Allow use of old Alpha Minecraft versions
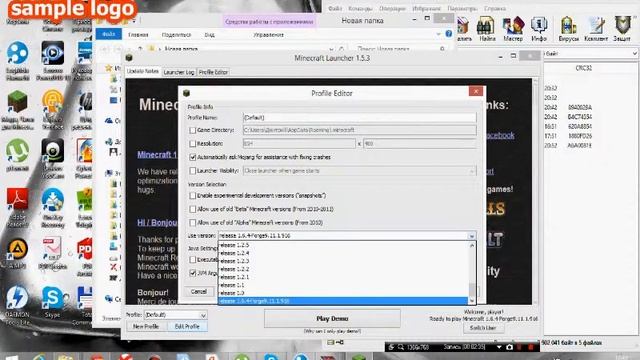This screenshot has width=640, height=360. (193, 222)
